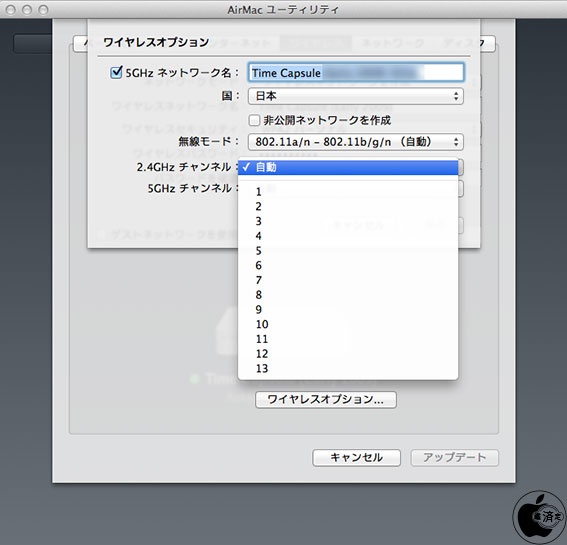Open the 国 dropdown showing 日本

pos(355,96)
